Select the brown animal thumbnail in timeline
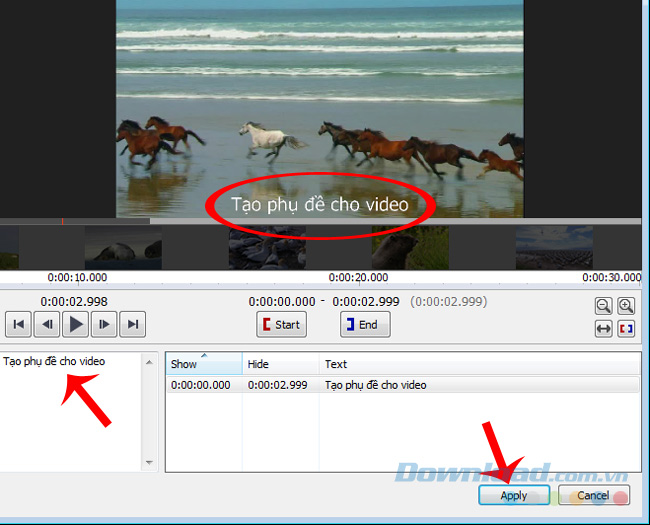The width and height of the screenshot is (650, 525). pyautogui.click(x=410, y=248)
